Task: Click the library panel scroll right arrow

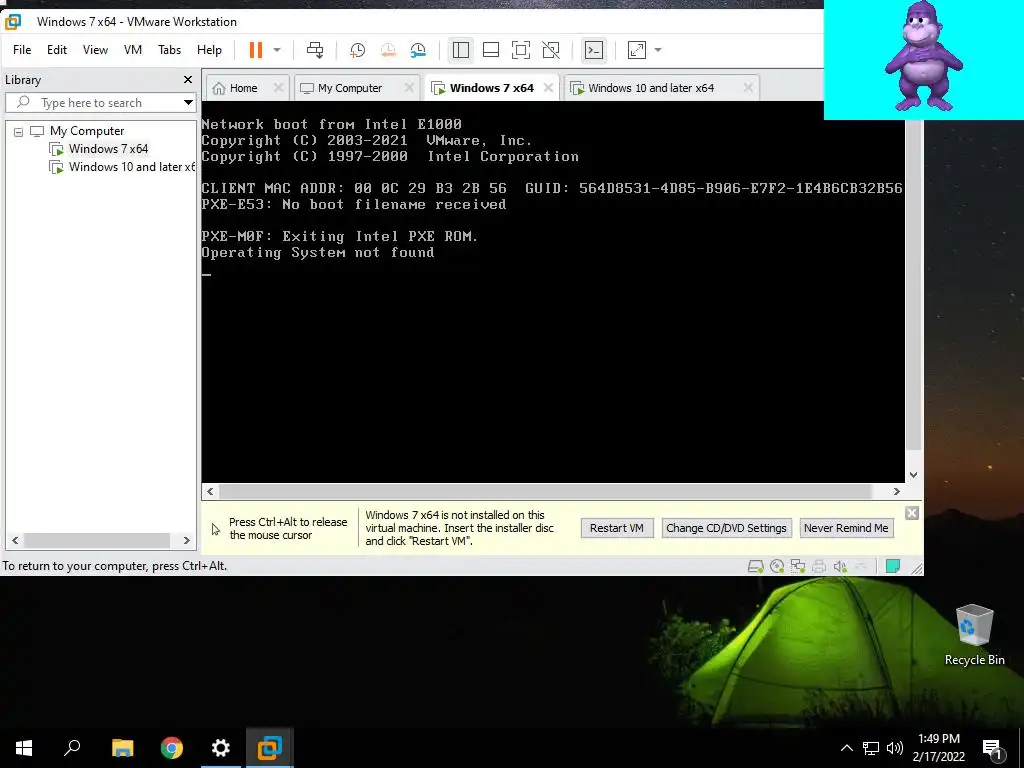Action: (187, 541)
